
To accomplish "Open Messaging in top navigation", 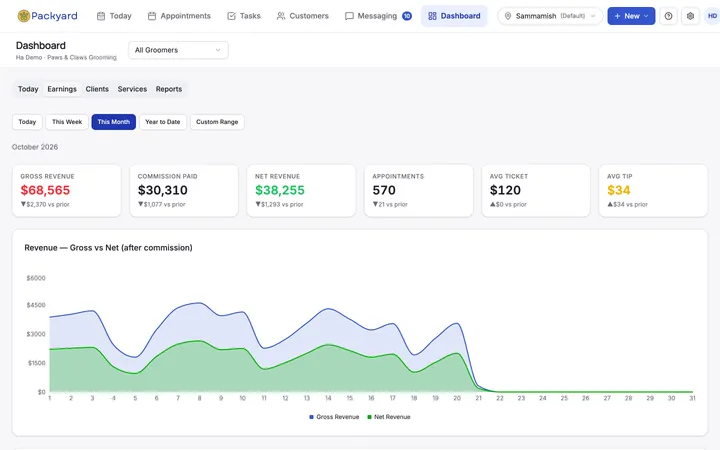I will 378,16.
